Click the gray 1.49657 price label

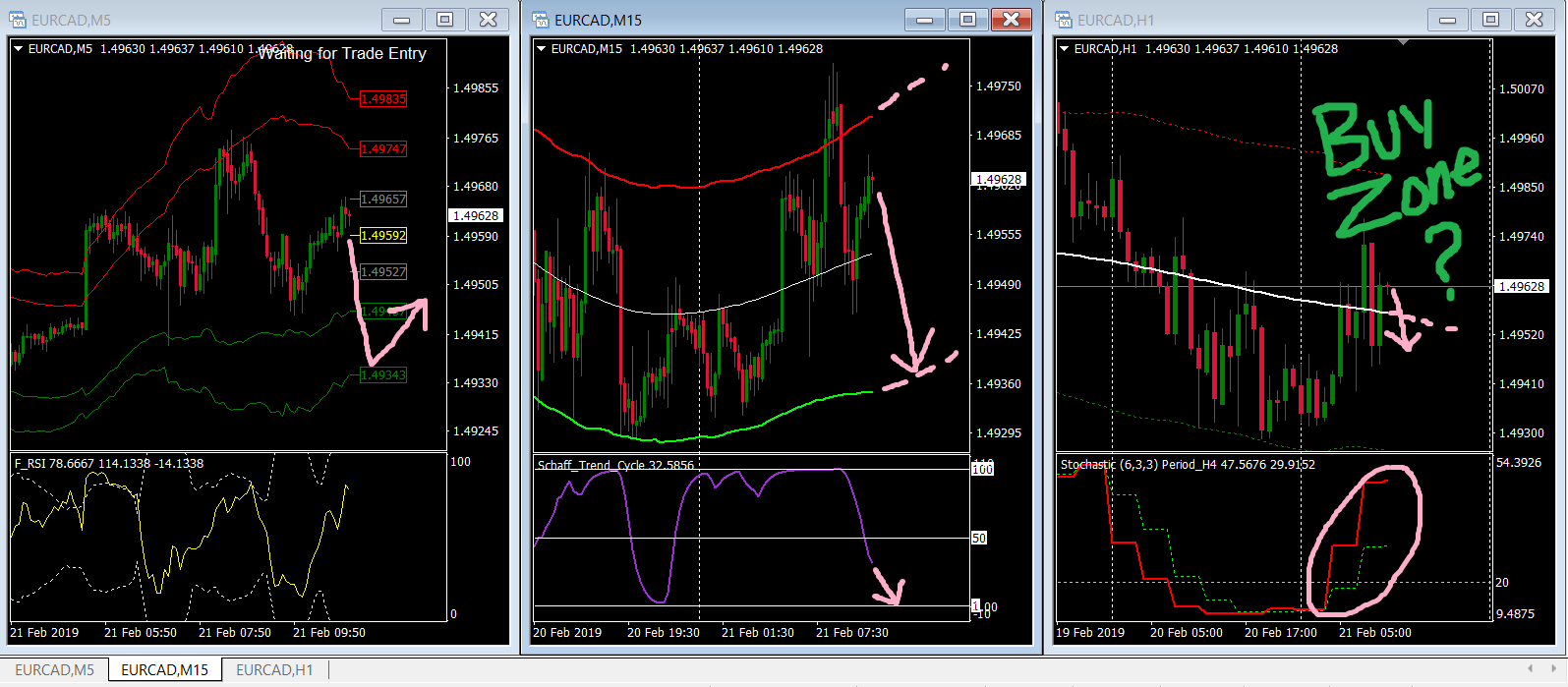tap(383, 199)
